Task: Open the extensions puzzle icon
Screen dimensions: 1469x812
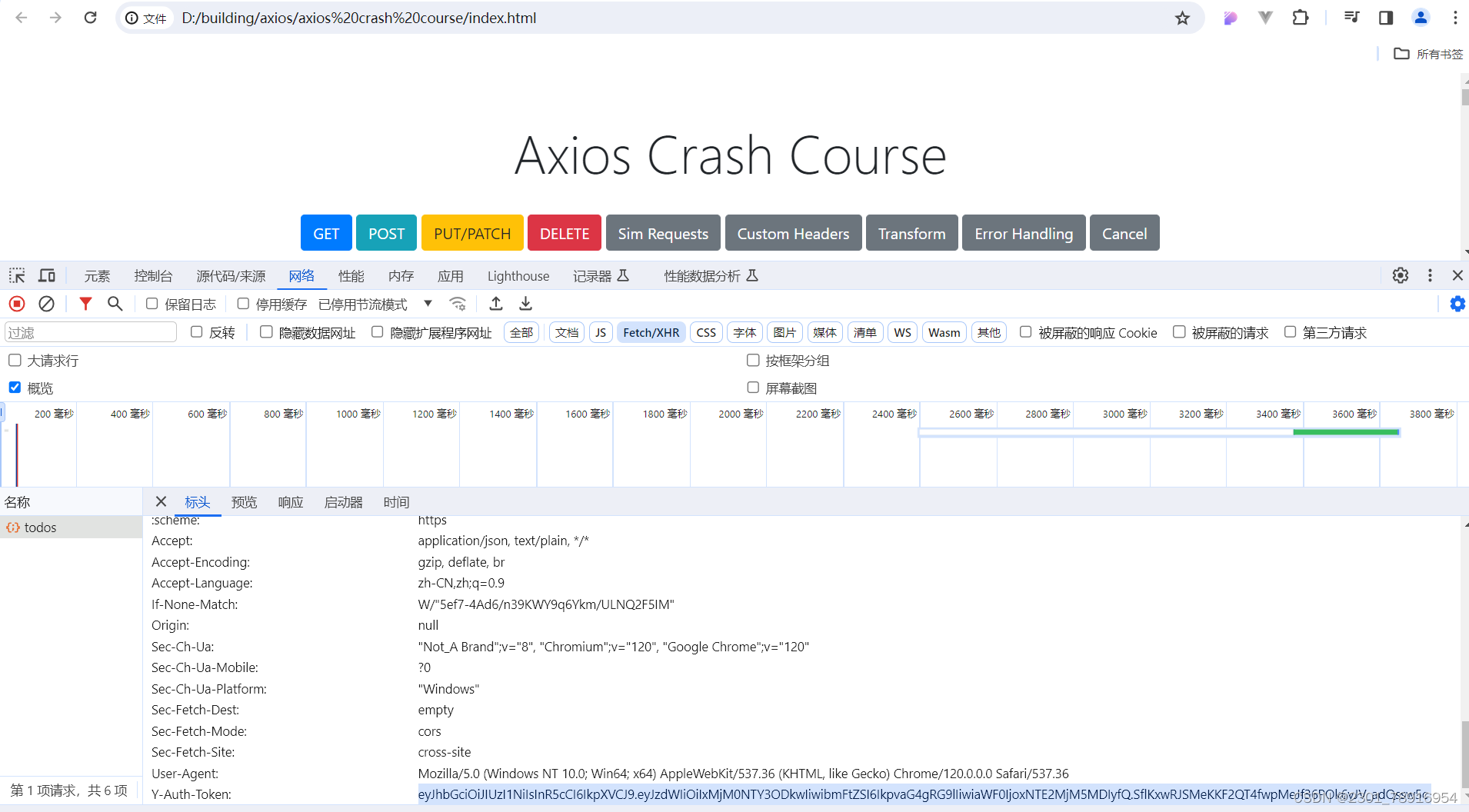Action: click(x=1301, y=18)
